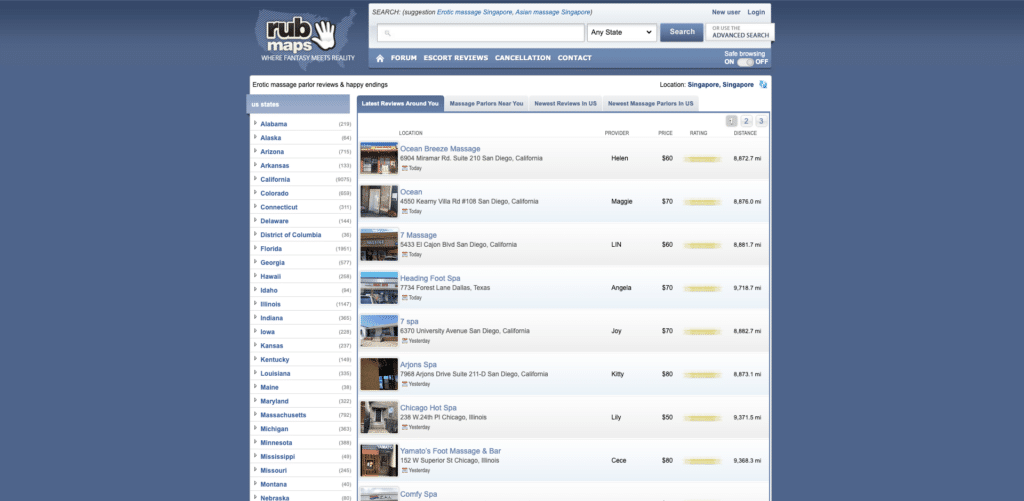Expand the Alabama arrow in the states list
This screenshot has width=1024, height=501.
[x=255, y=123]
